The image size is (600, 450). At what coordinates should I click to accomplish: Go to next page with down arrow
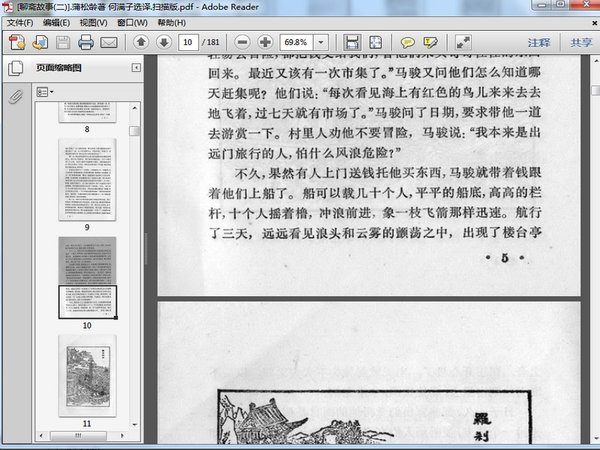[x=161, y=42]
